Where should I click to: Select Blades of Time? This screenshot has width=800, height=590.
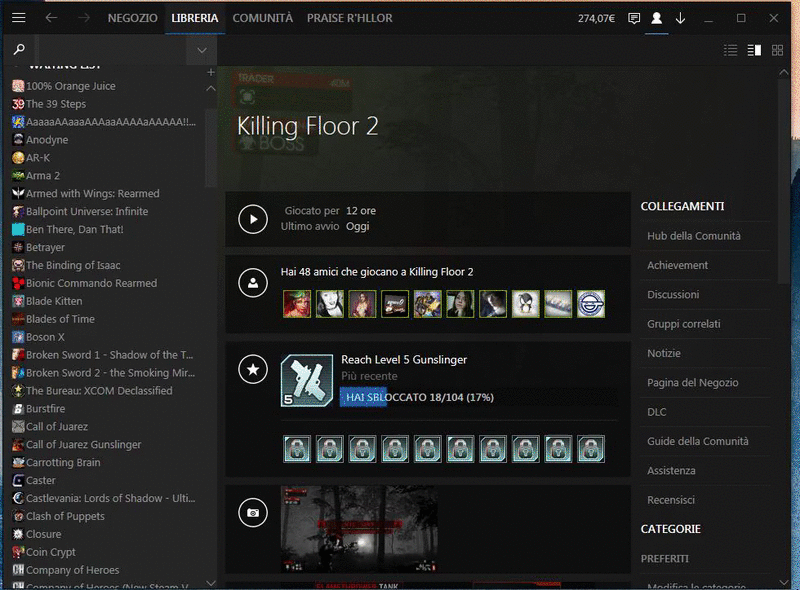60,319
